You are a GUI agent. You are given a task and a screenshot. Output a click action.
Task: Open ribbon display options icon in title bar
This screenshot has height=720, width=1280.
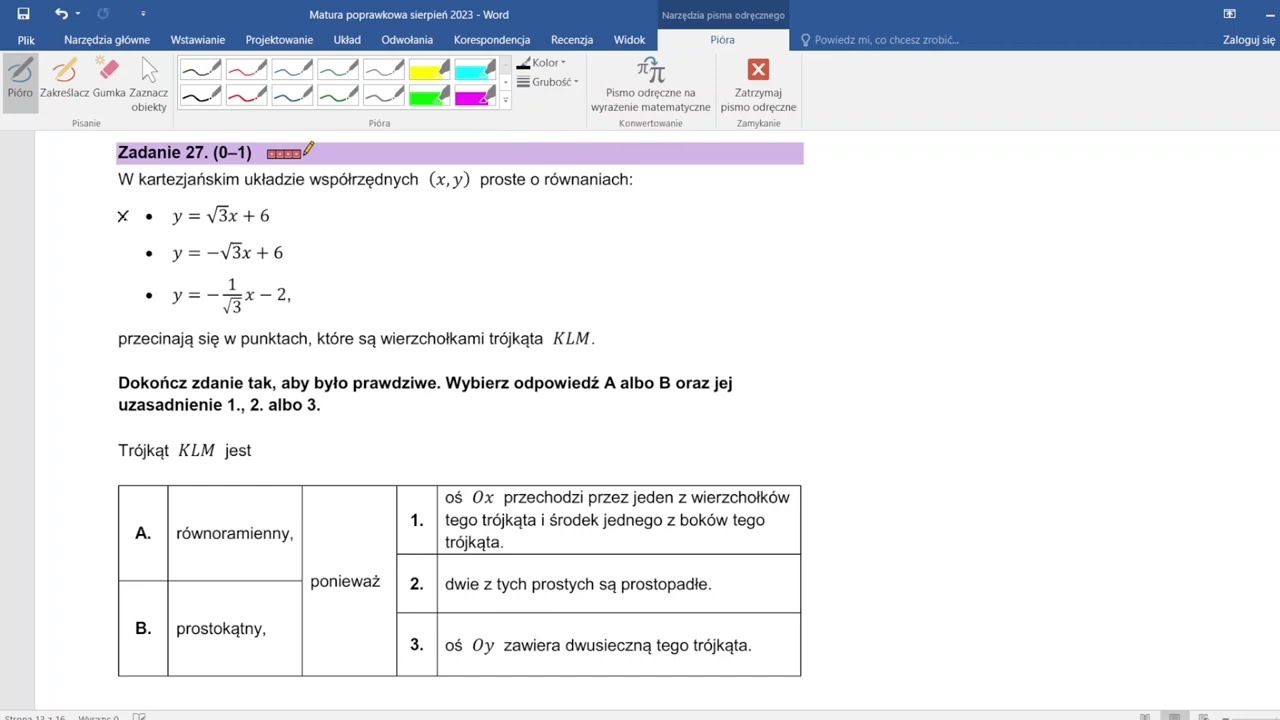1230,14
